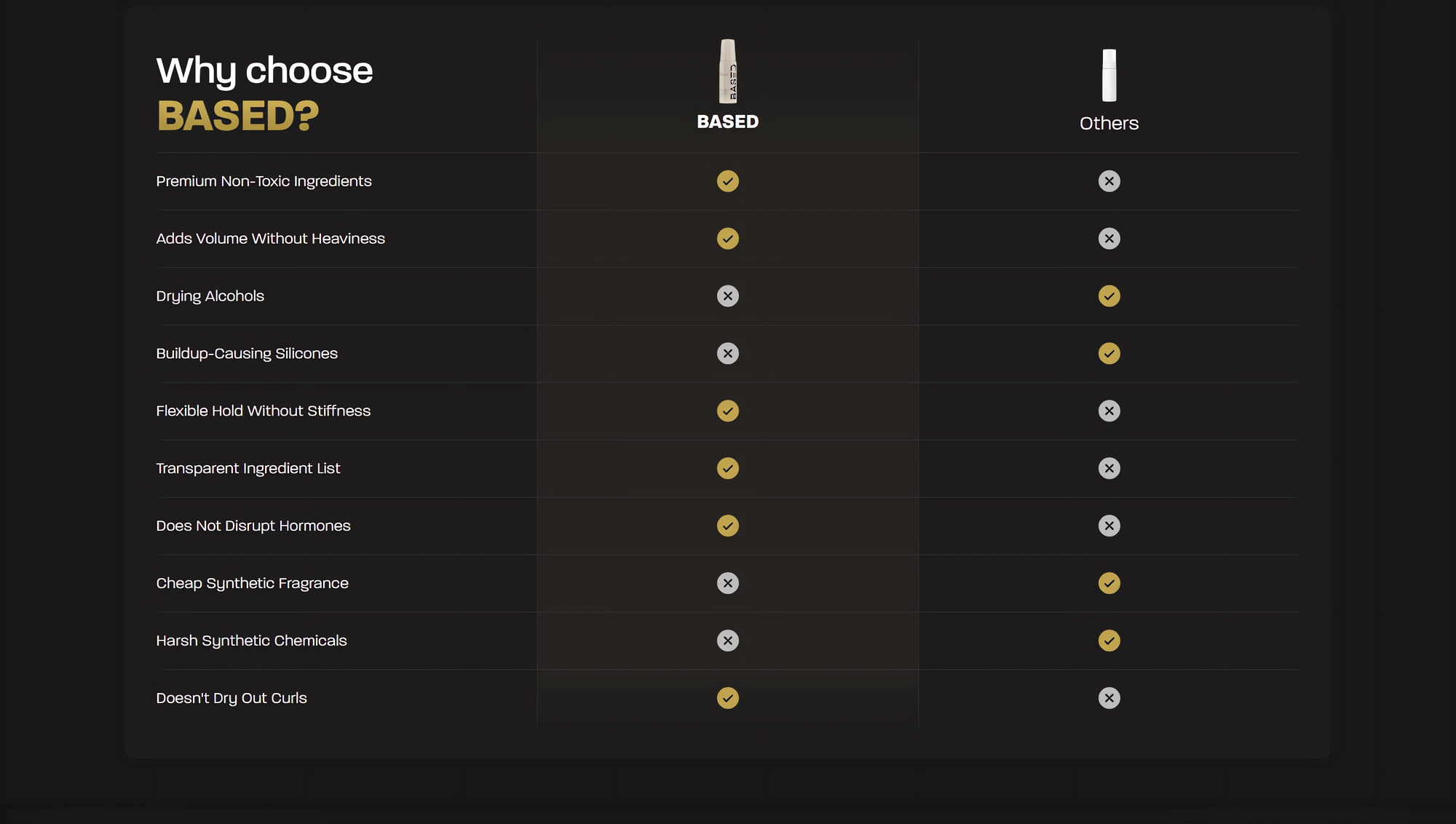Select the BASED column header label
The height and width of the screenshot is (824, 1456).
click(727, 122)
